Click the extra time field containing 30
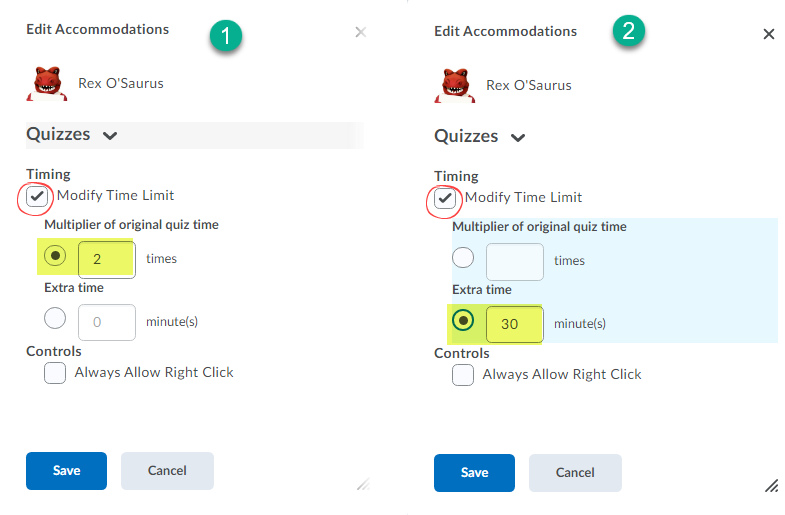 [515, 324]
